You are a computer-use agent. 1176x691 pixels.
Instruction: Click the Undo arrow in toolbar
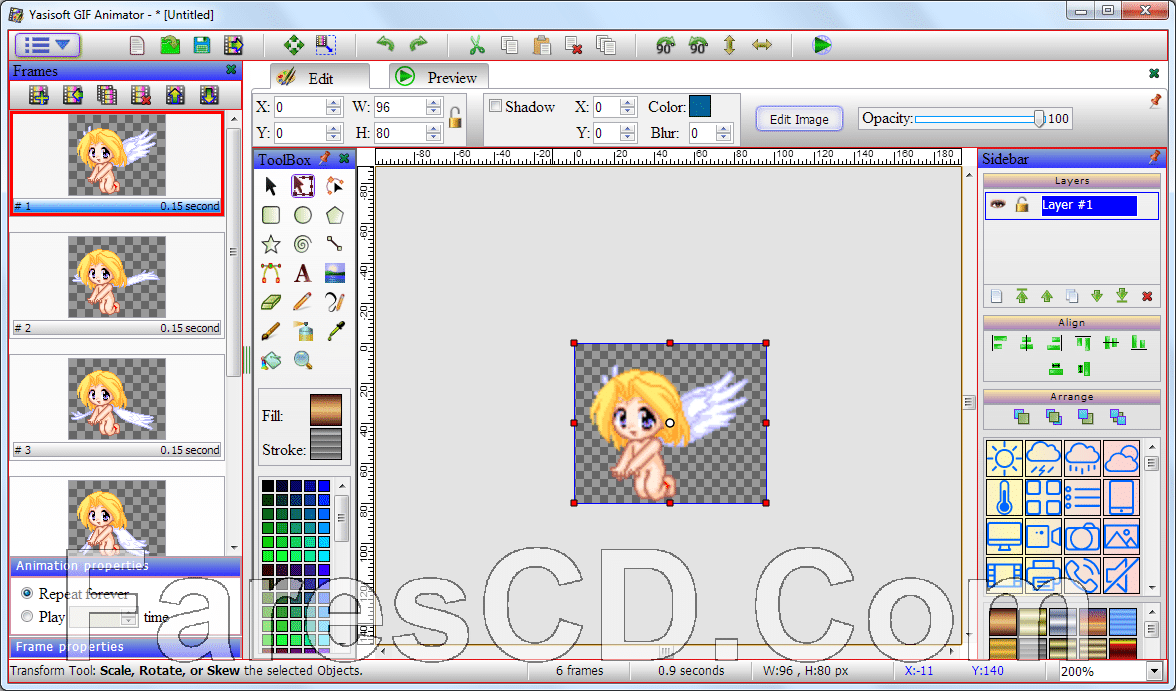click(x=386, y=45)
